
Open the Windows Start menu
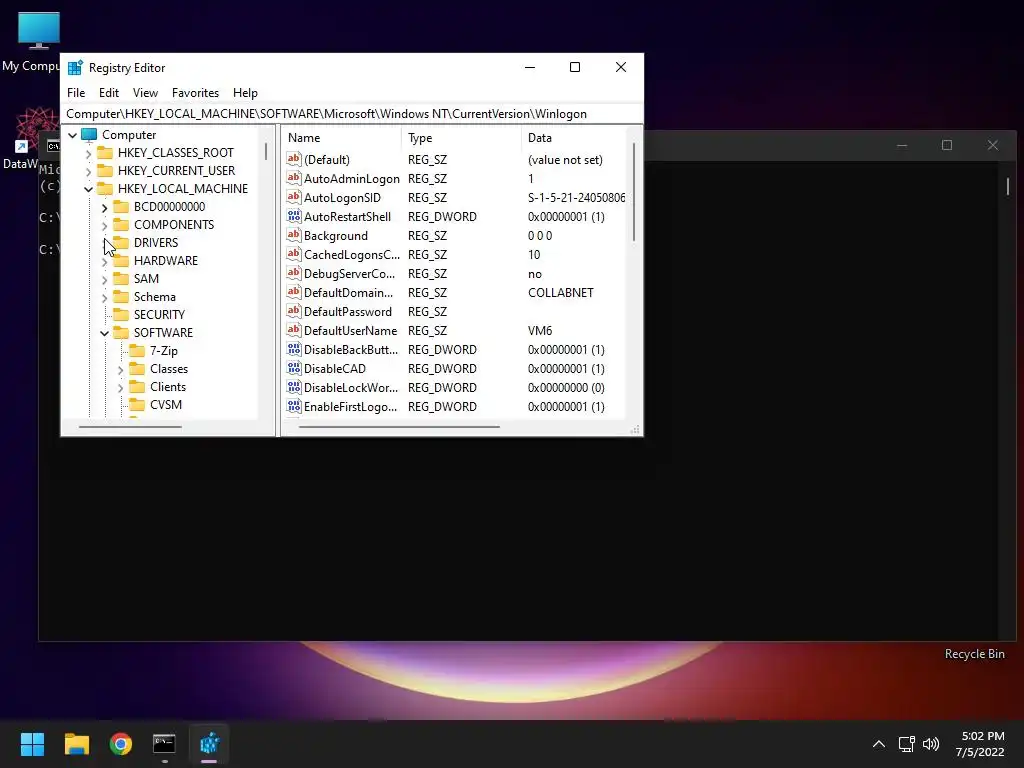click(x=32, y=744)
